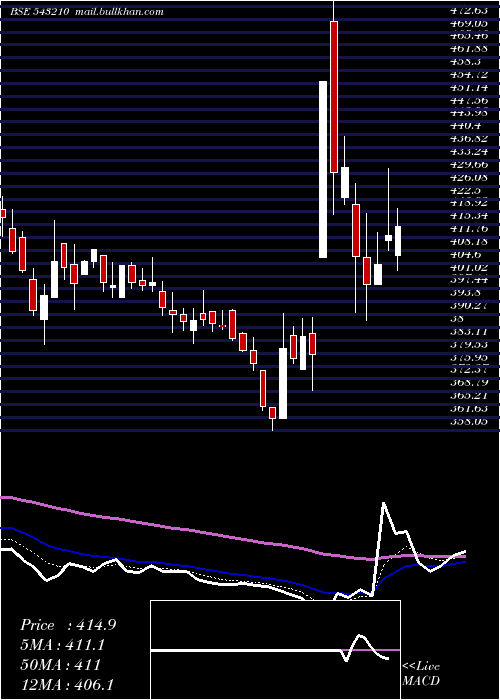Click the 451.14 price axis label
The height and width of the screenshot is (700, 500).
(x=468, y=87)
